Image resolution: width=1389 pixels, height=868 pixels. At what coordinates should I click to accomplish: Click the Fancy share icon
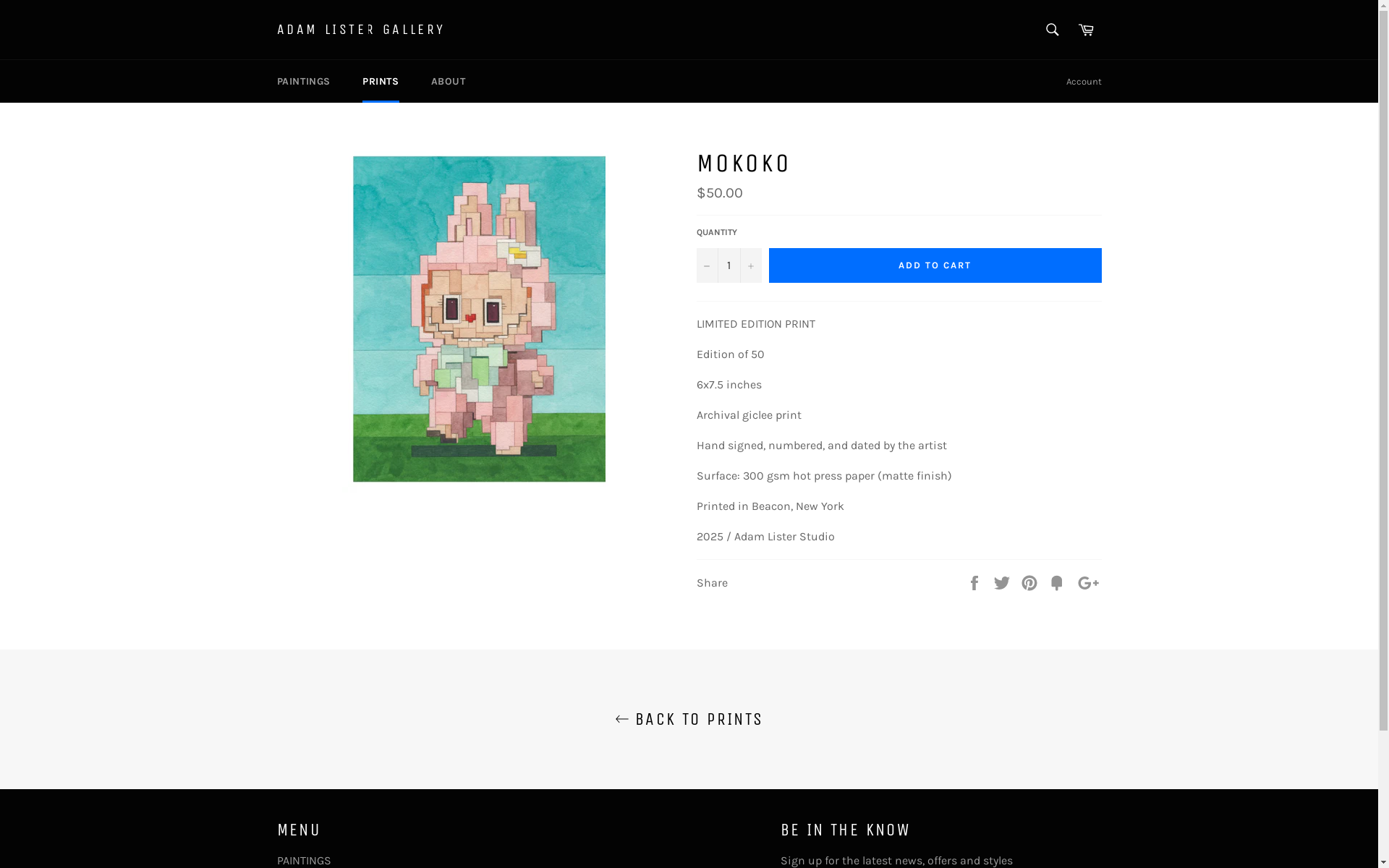pos(1058,582)
